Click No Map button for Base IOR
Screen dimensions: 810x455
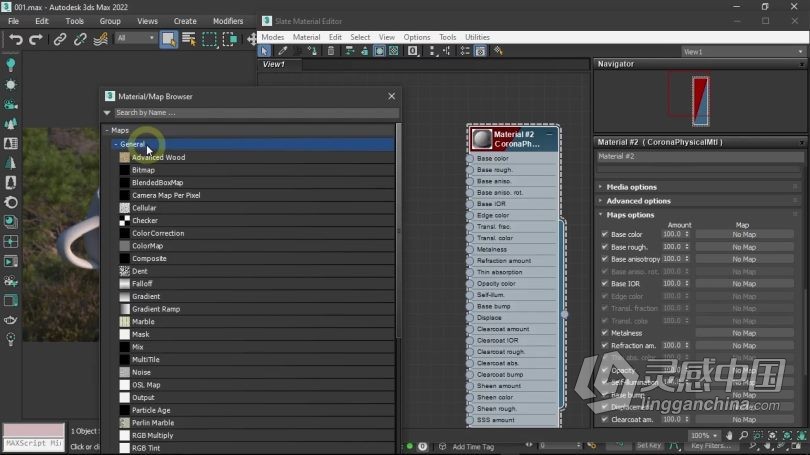pyautogui.click(x=744, y=284)
